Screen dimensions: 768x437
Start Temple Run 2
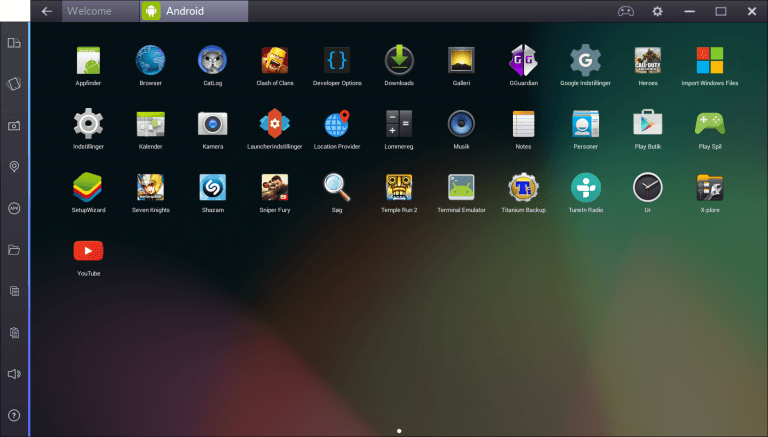(x=399, y=187)
